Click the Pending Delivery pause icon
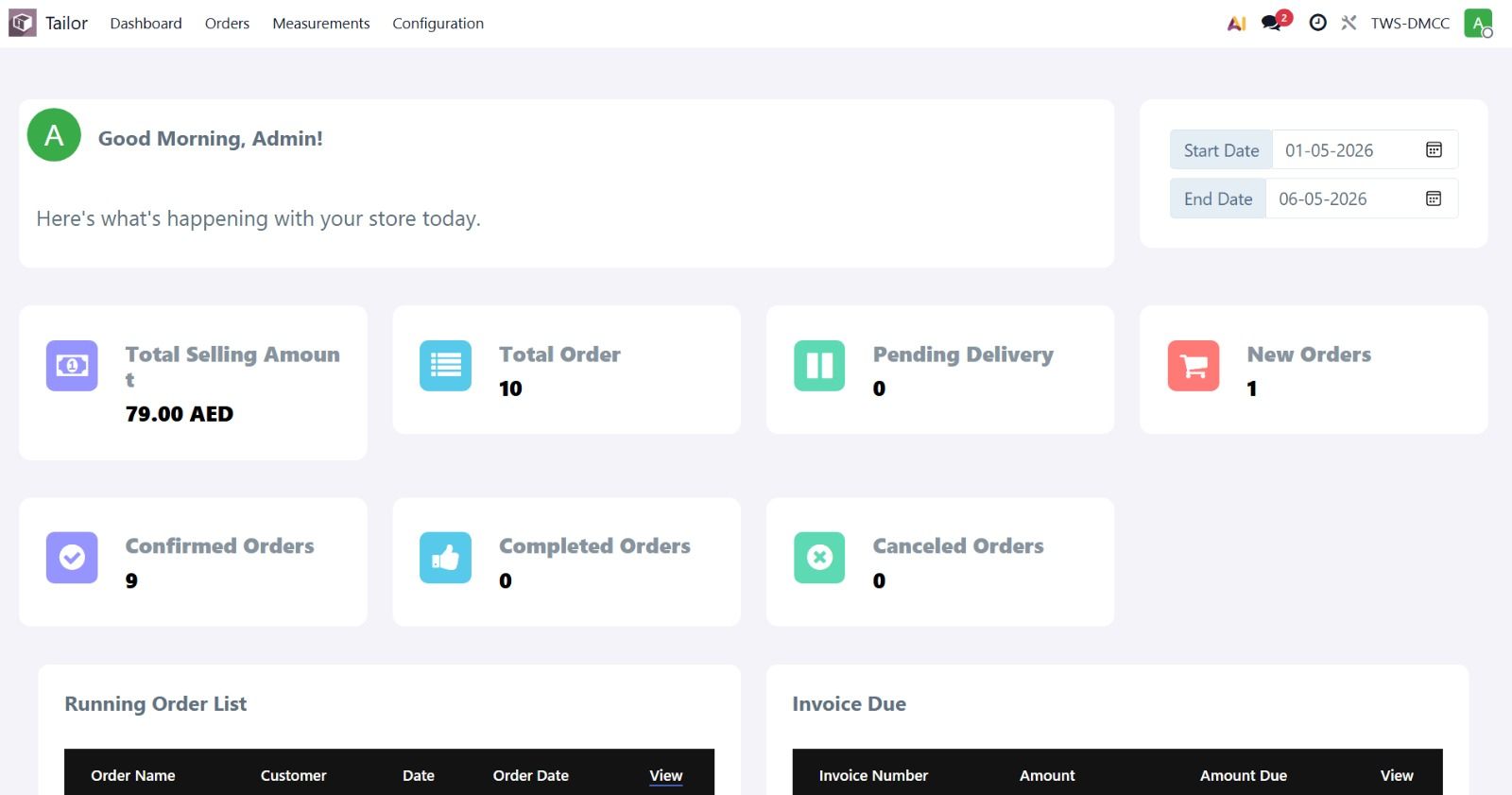This screenshot has width=1512, height=795. (x=819, y=366)
